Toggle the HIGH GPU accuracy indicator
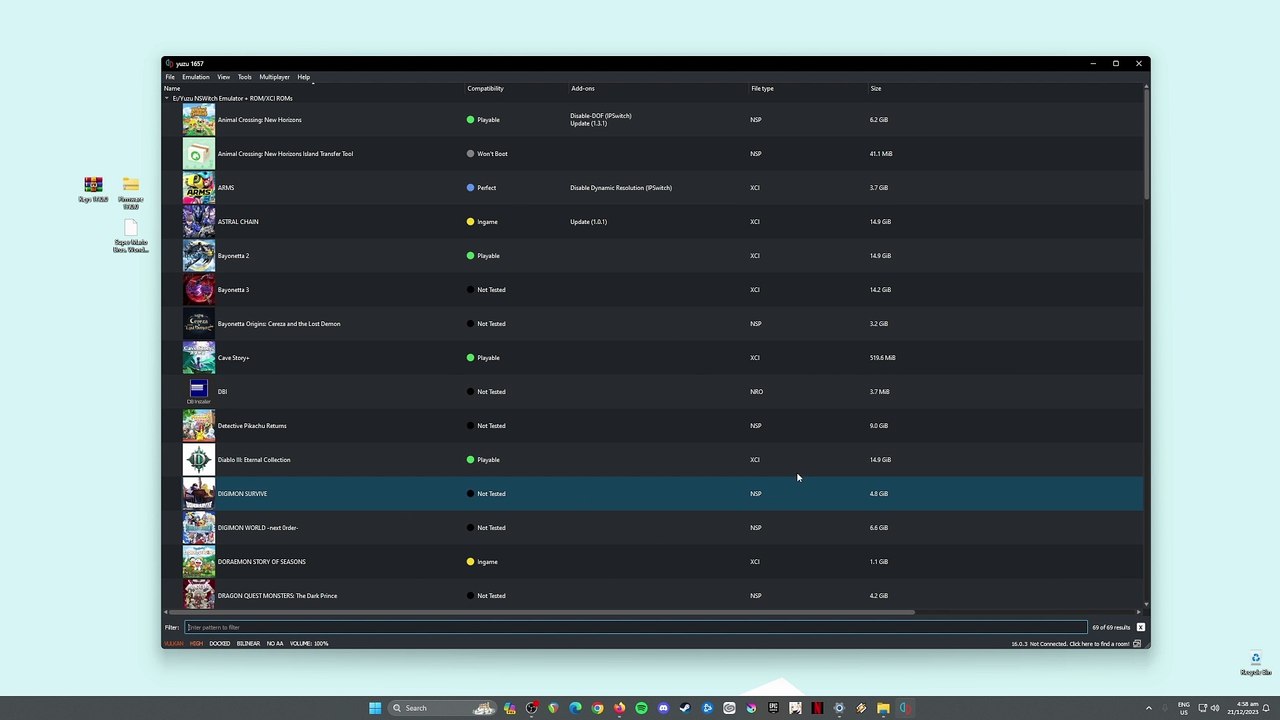 196,644
